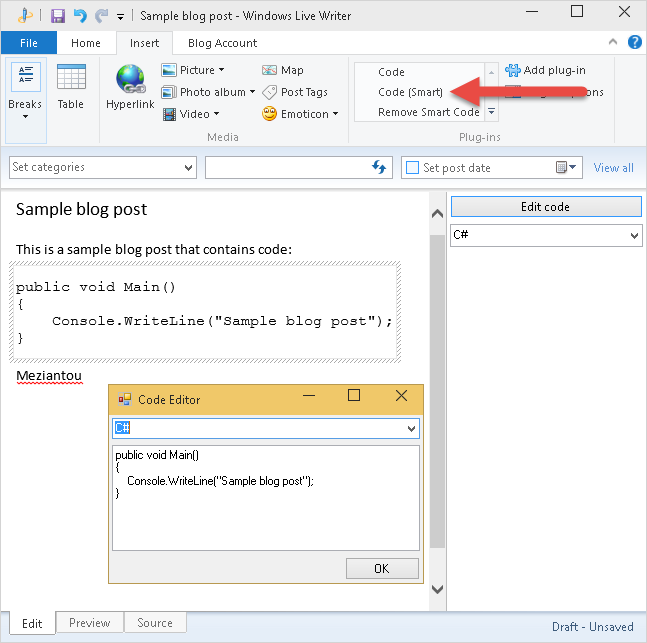Click the Photo album icon
This screenshot has height=643, width=647.
pyautogui.click(x=169, y=92)
